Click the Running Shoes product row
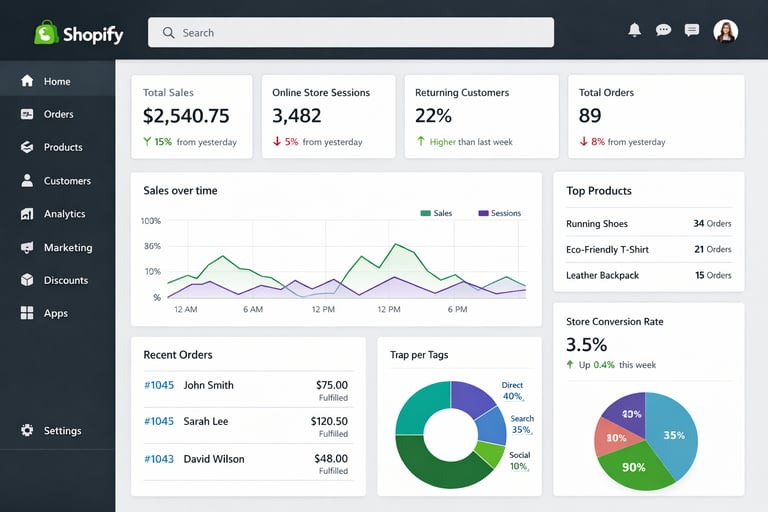Screen dimensions: 768x512 coord(648,223)
